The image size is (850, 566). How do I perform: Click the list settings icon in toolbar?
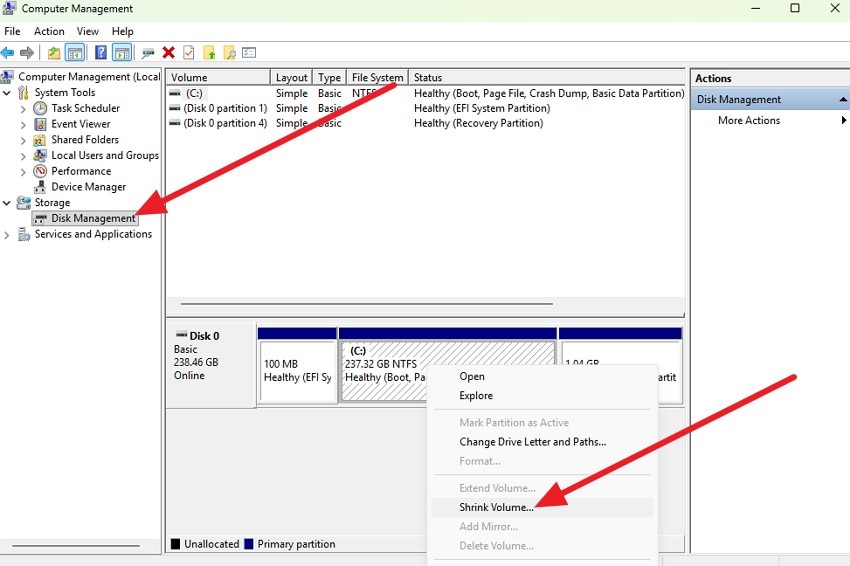point(249,53)
